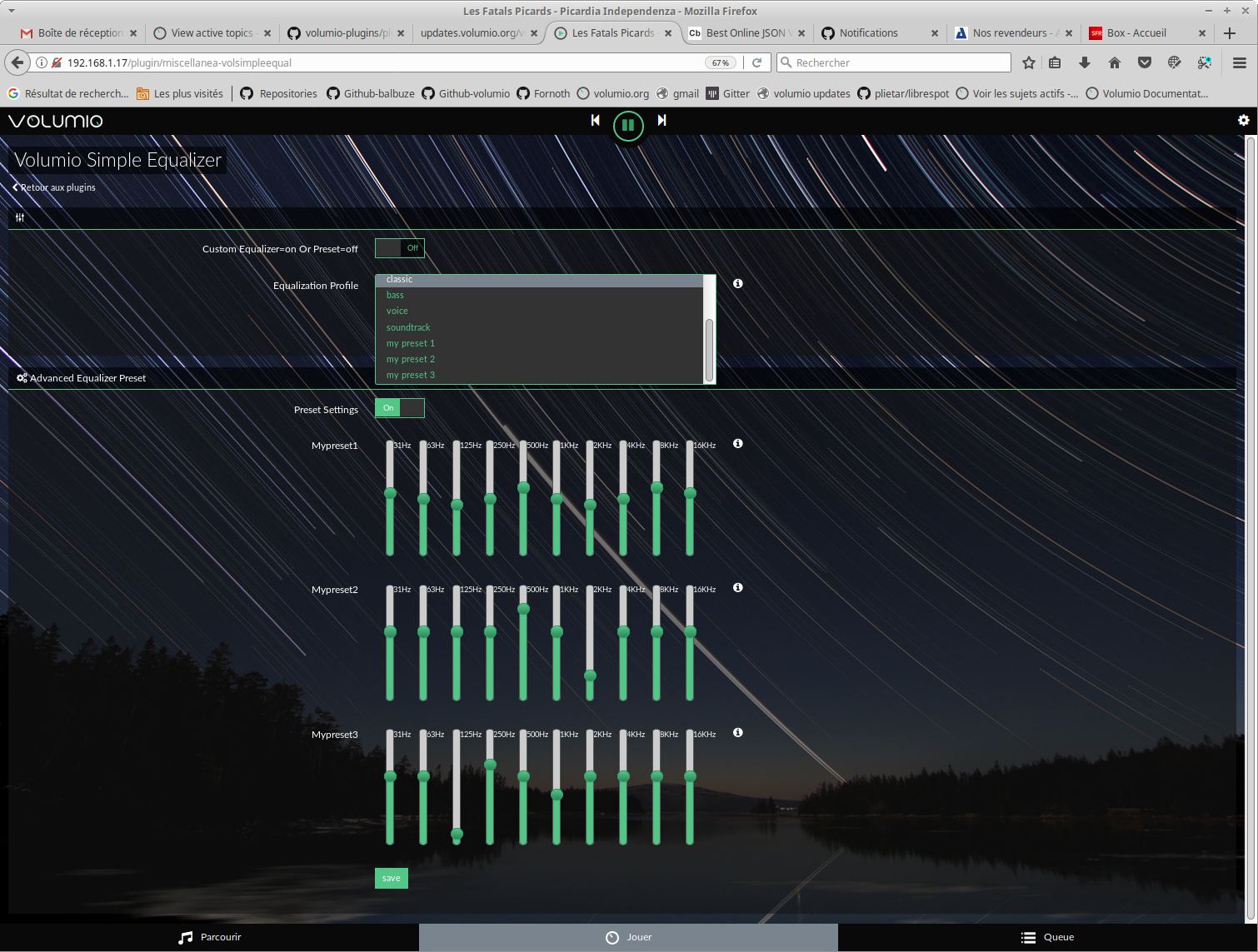Open the Fornoth bookmark

coord(543,93)
